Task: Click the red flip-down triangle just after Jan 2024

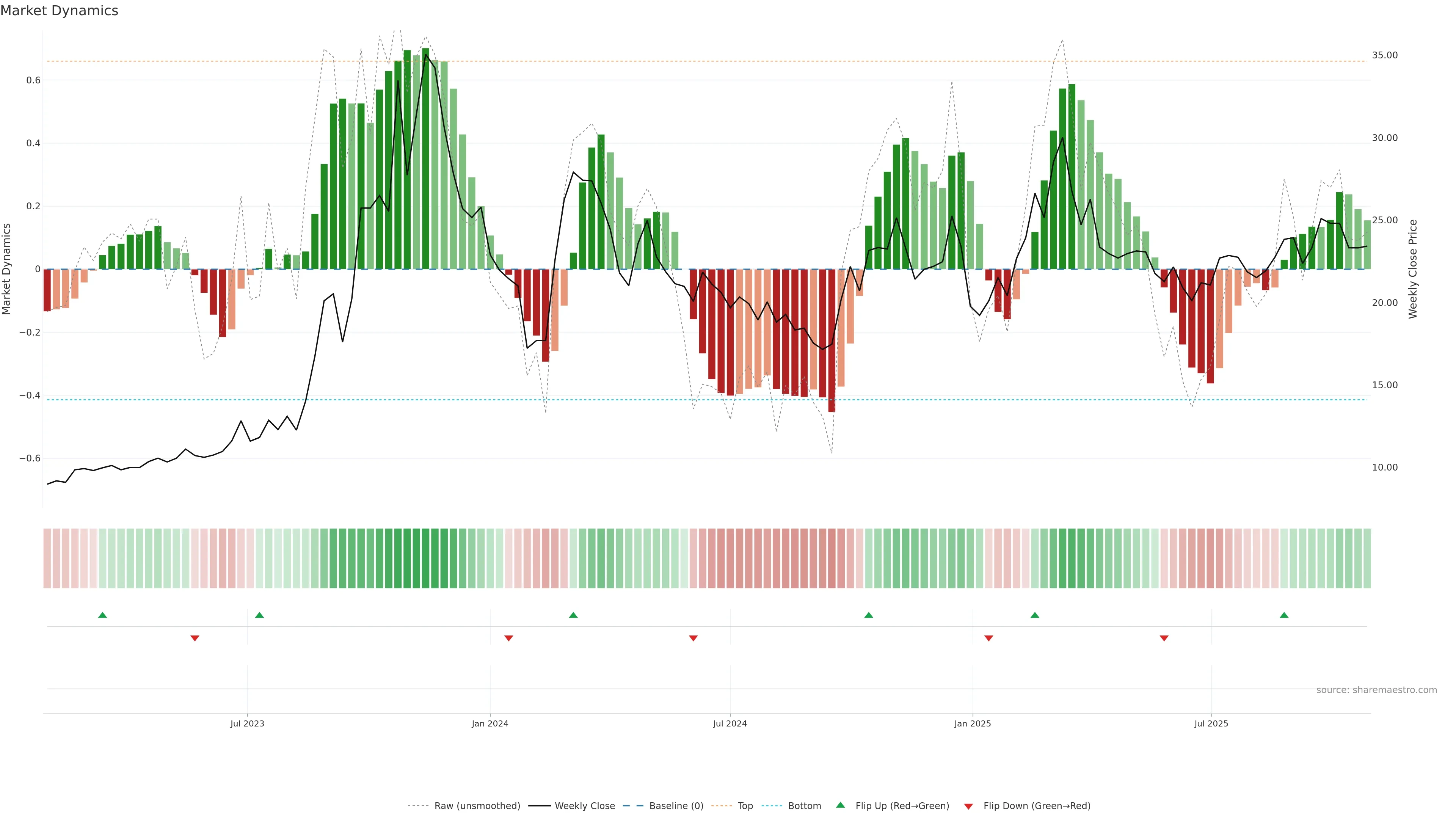Action: (509, 638)
